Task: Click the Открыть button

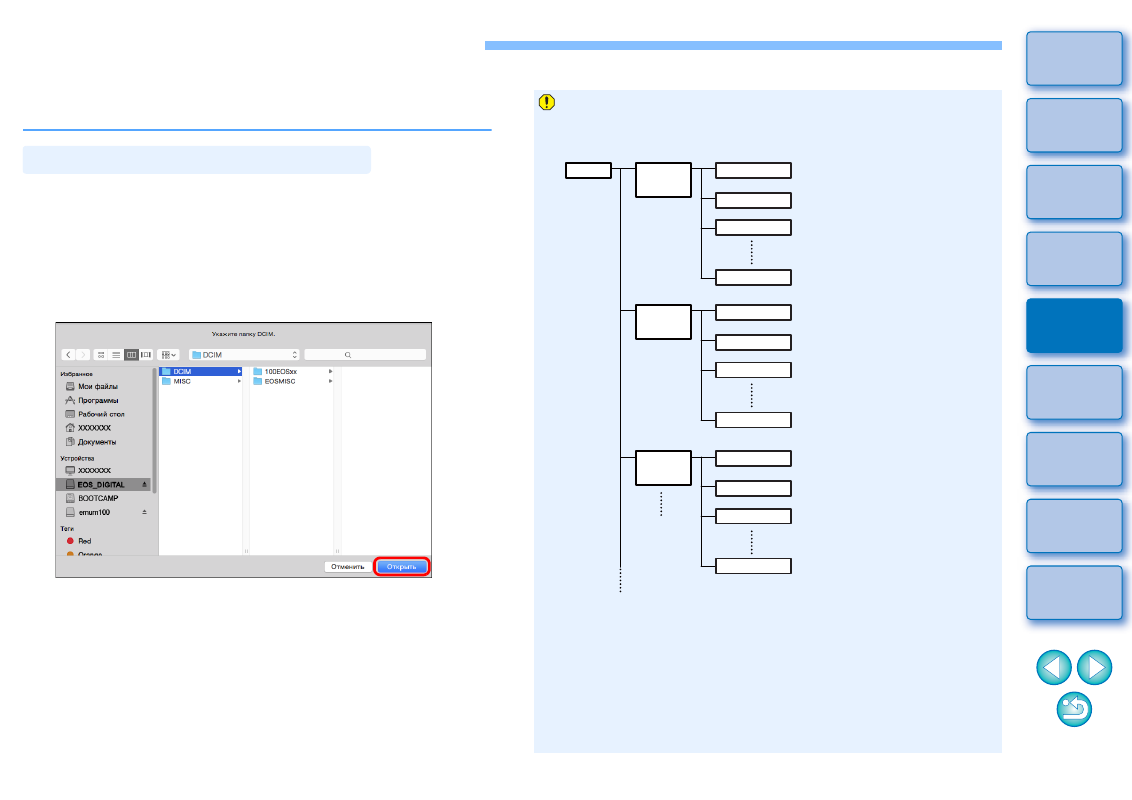Action: click(401, 567)
